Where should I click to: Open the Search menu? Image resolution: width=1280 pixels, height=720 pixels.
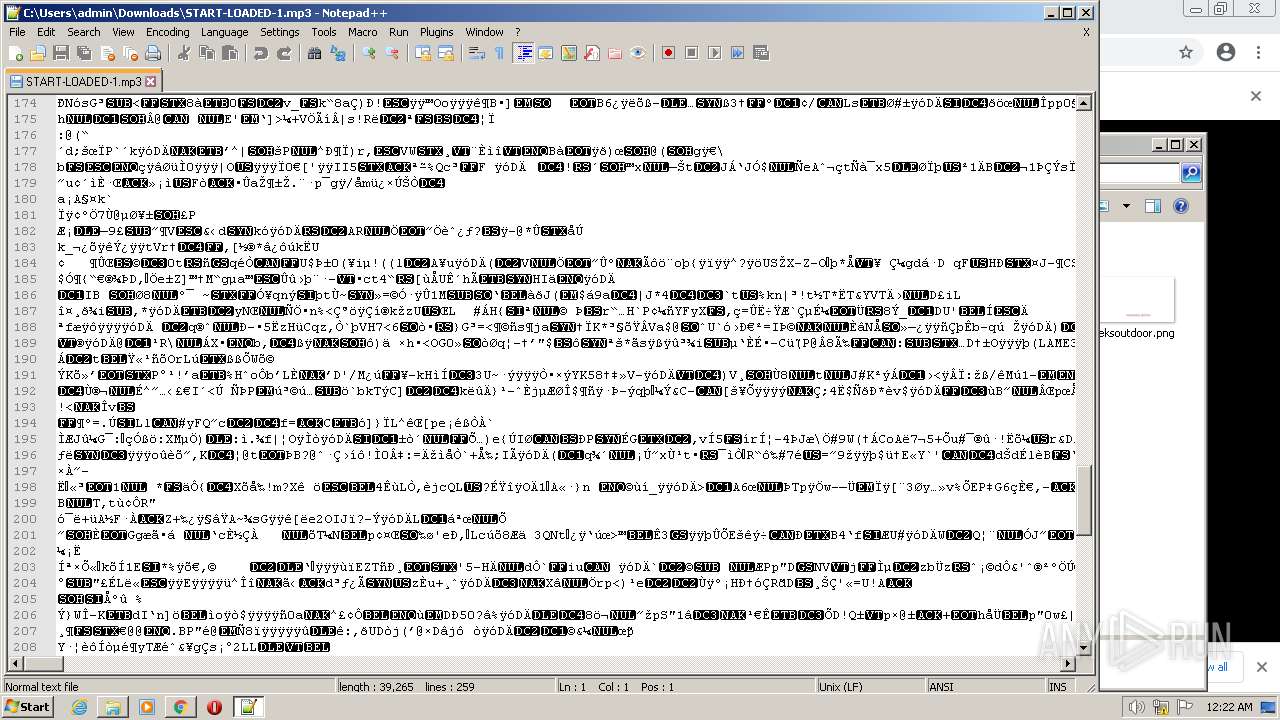[x=84, y=32]
